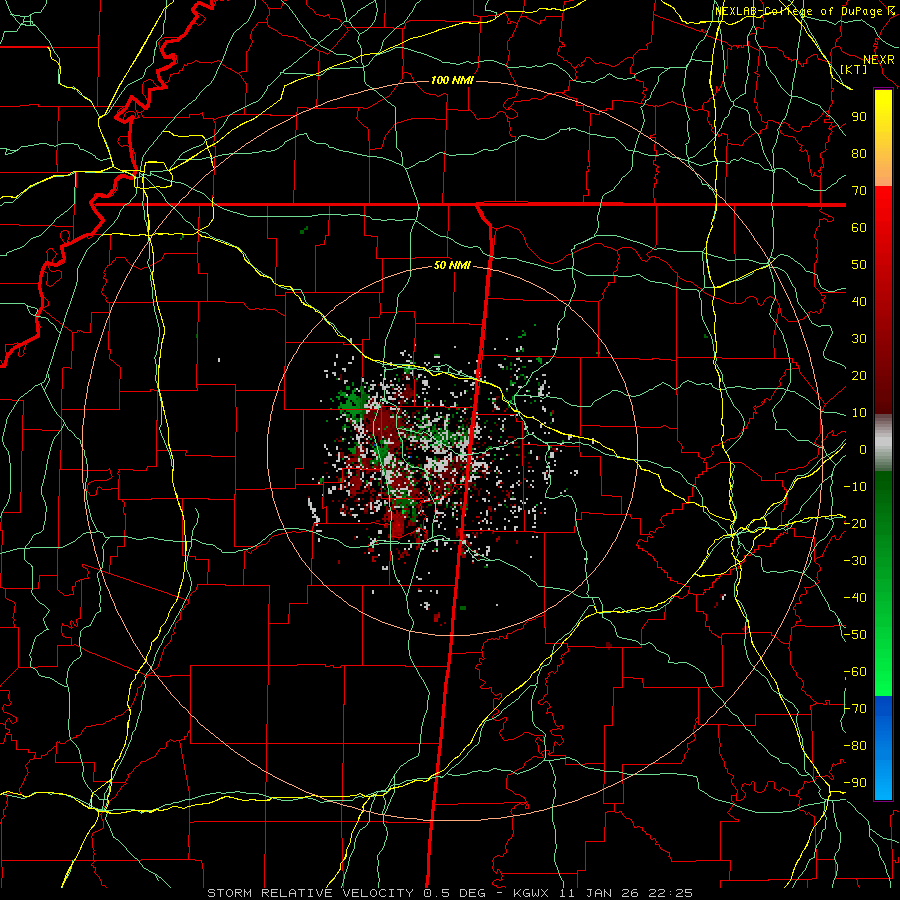This screenshot has height=900, width=900.
Task: Click the "STORM RELATIVE VELOCITY 0.5 DEG" title text
Action: (x=346, y=893)
